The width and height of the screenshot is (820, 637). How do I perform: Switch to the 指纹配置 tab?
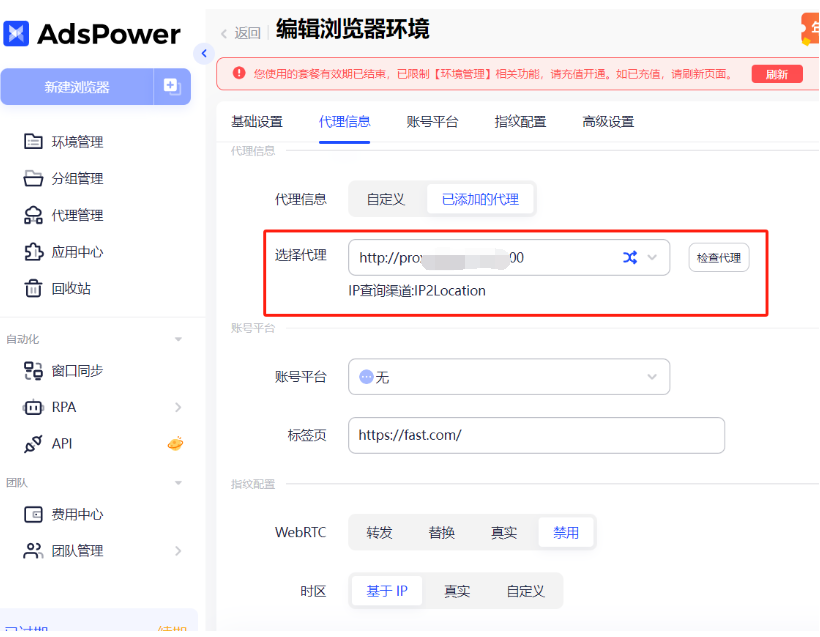[x=520, y=122]
